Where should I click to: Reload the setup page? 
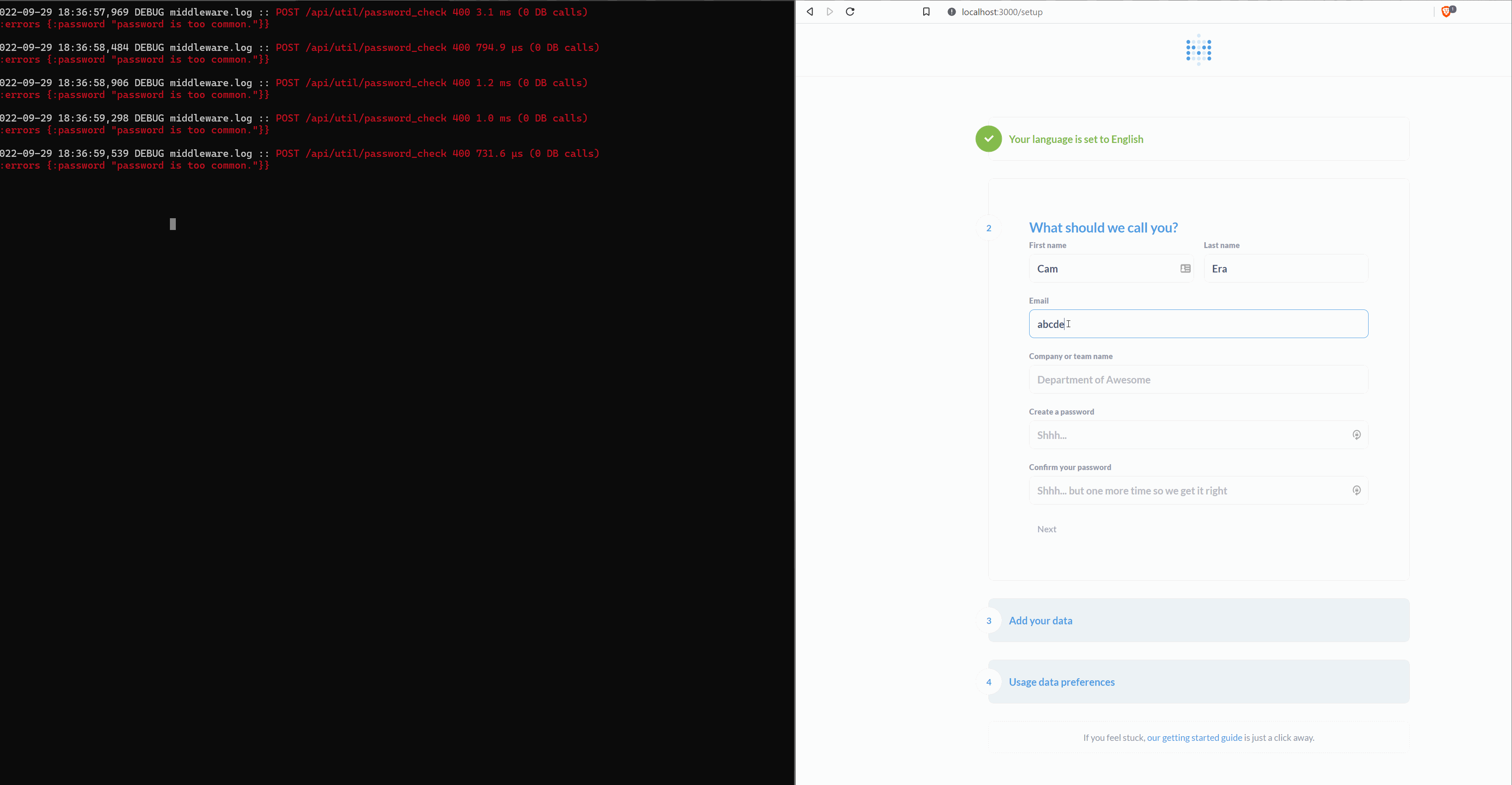point(849,12)
